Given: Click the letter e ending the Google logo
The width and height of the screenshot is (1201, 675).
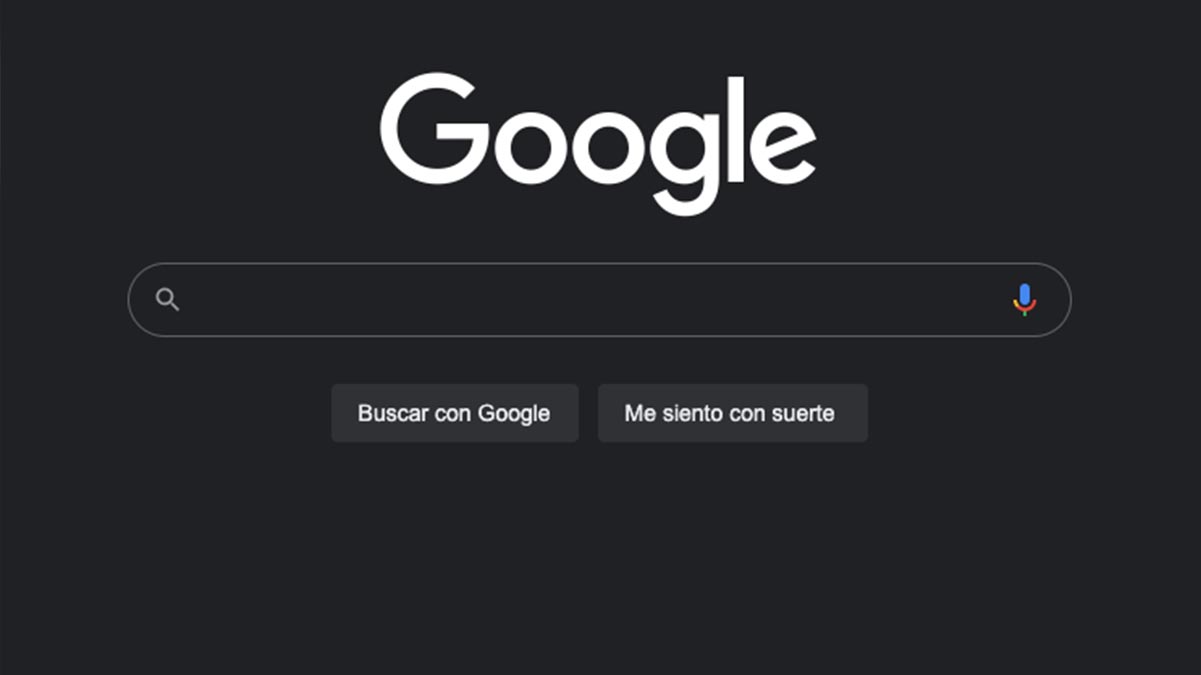Looking at the screenshot, I should (781, 146).
